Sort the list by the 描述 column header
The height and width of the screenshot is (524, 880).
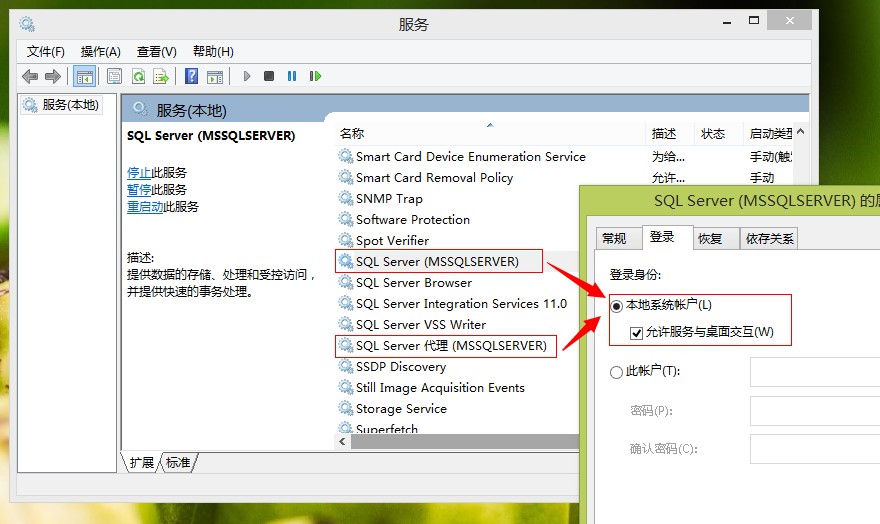[x=670, y=134]
